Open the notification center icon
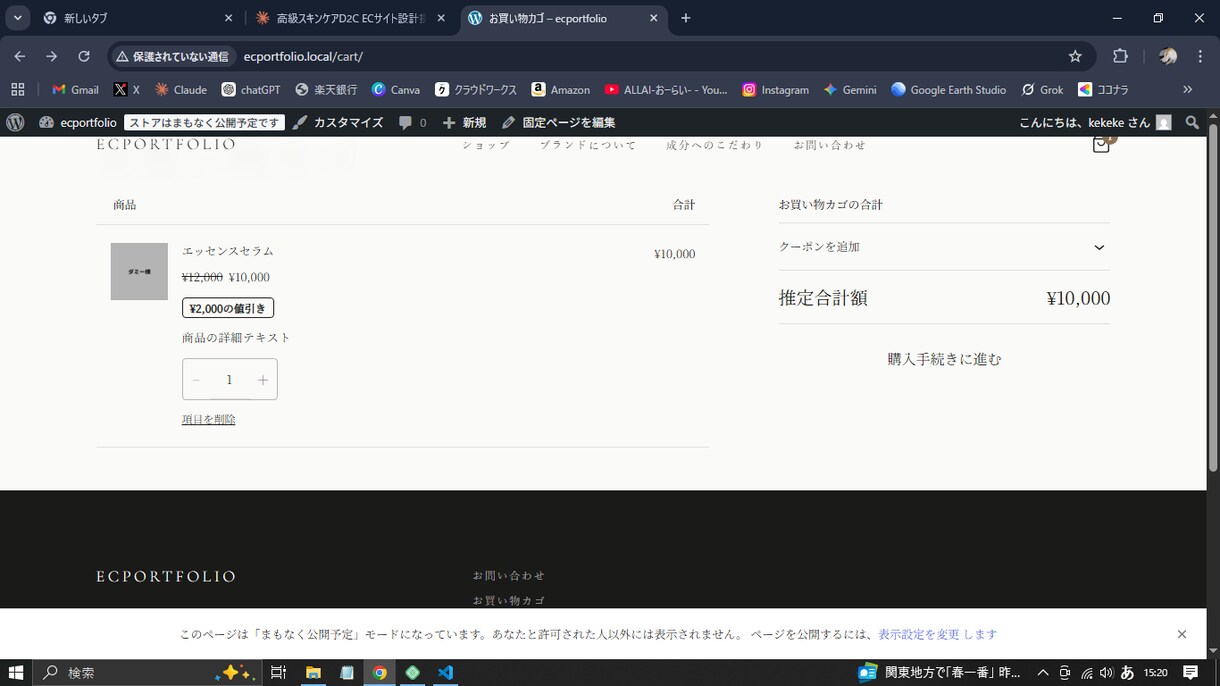 tap(1191, 673)
